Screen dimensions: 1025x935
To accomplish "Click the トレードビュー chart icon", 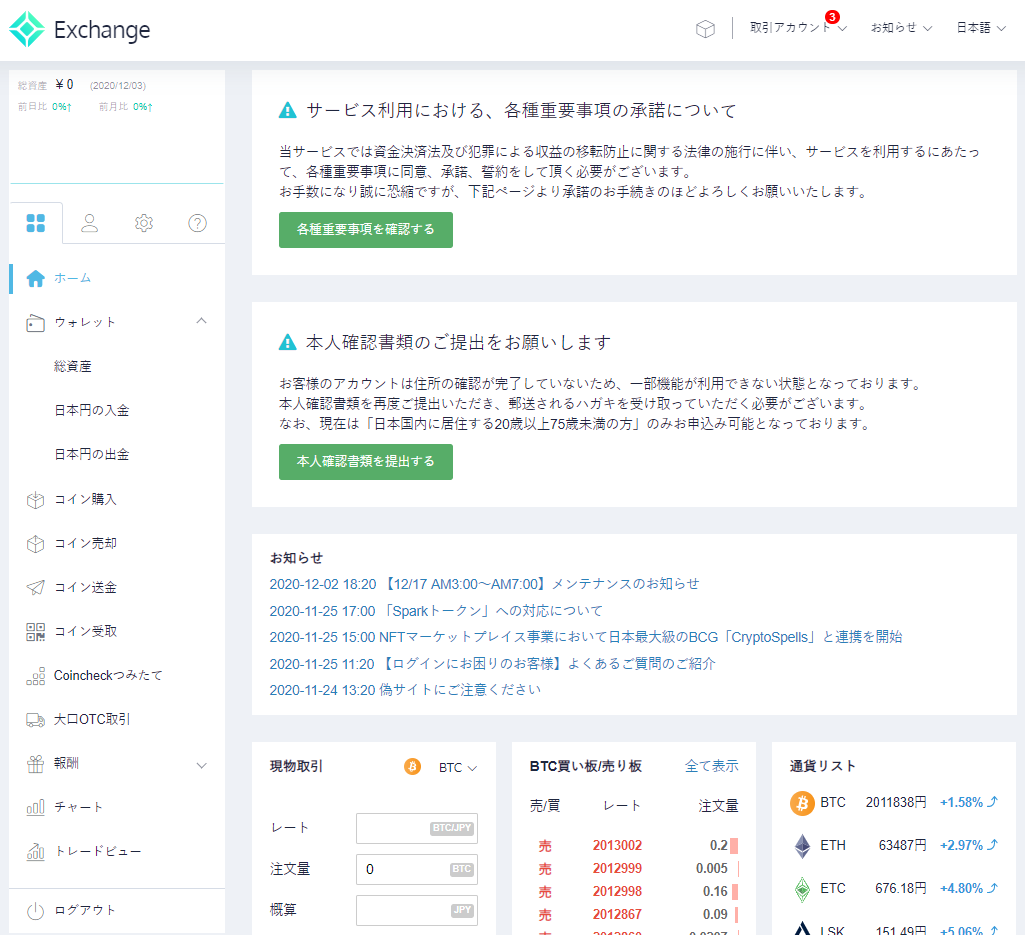I will pos(35,851).
